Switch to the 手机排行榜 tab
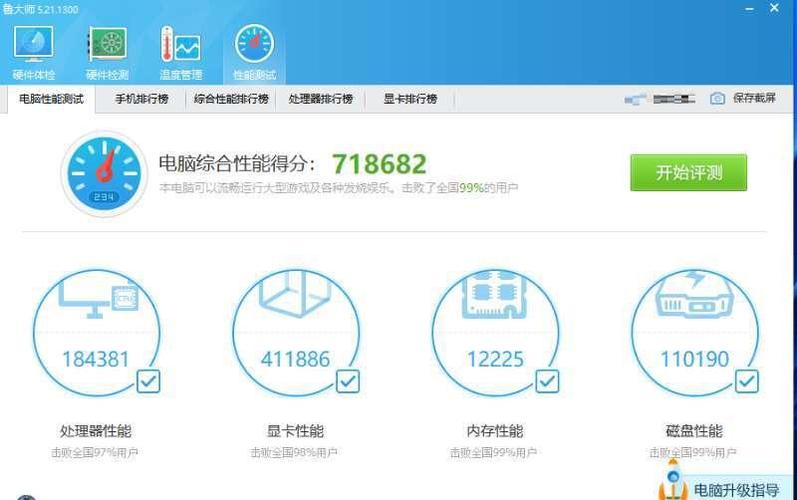797x500 pixels. point(141,99)
